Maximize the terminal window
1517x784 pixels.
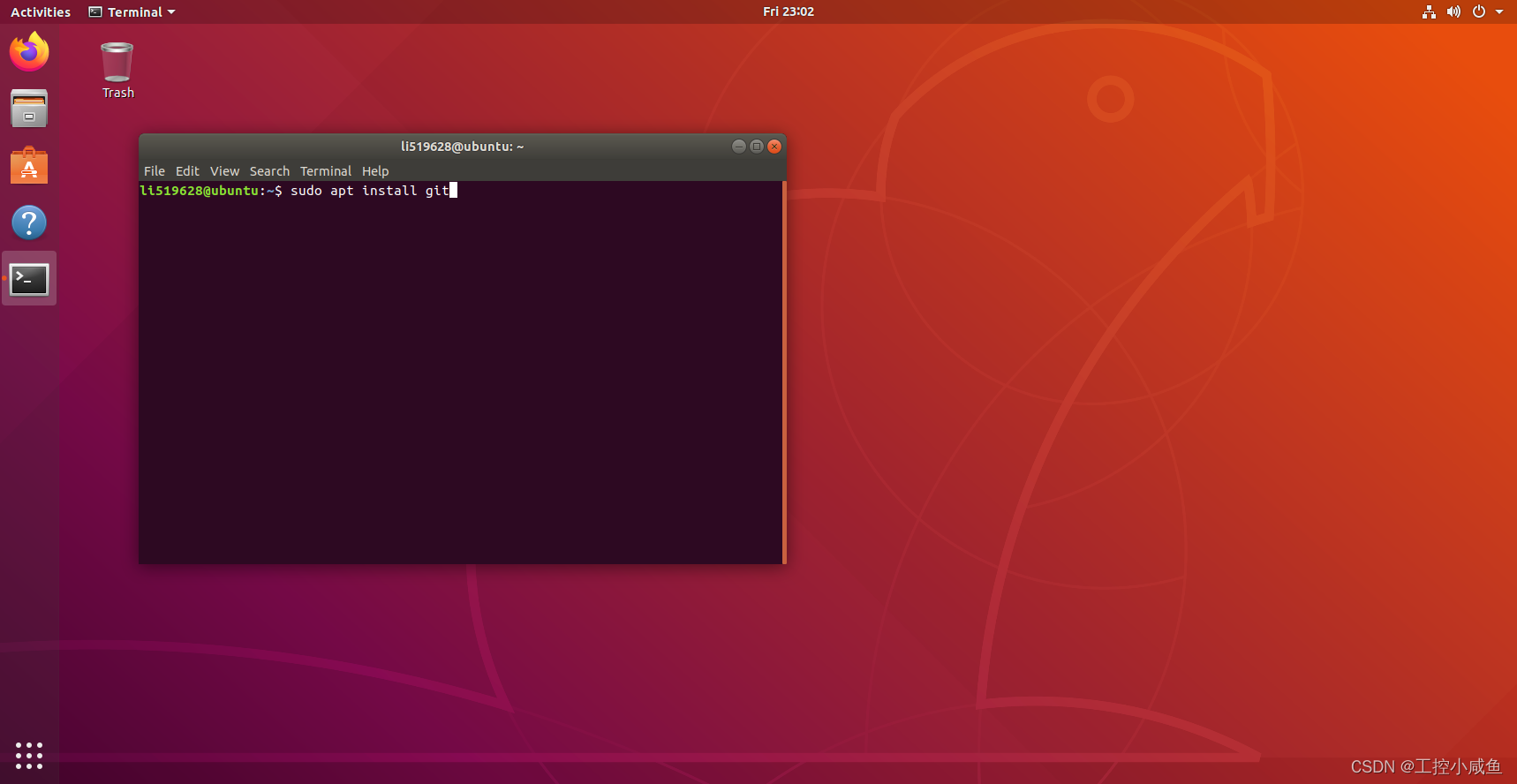pyautogui.click(x=757, y=147)
